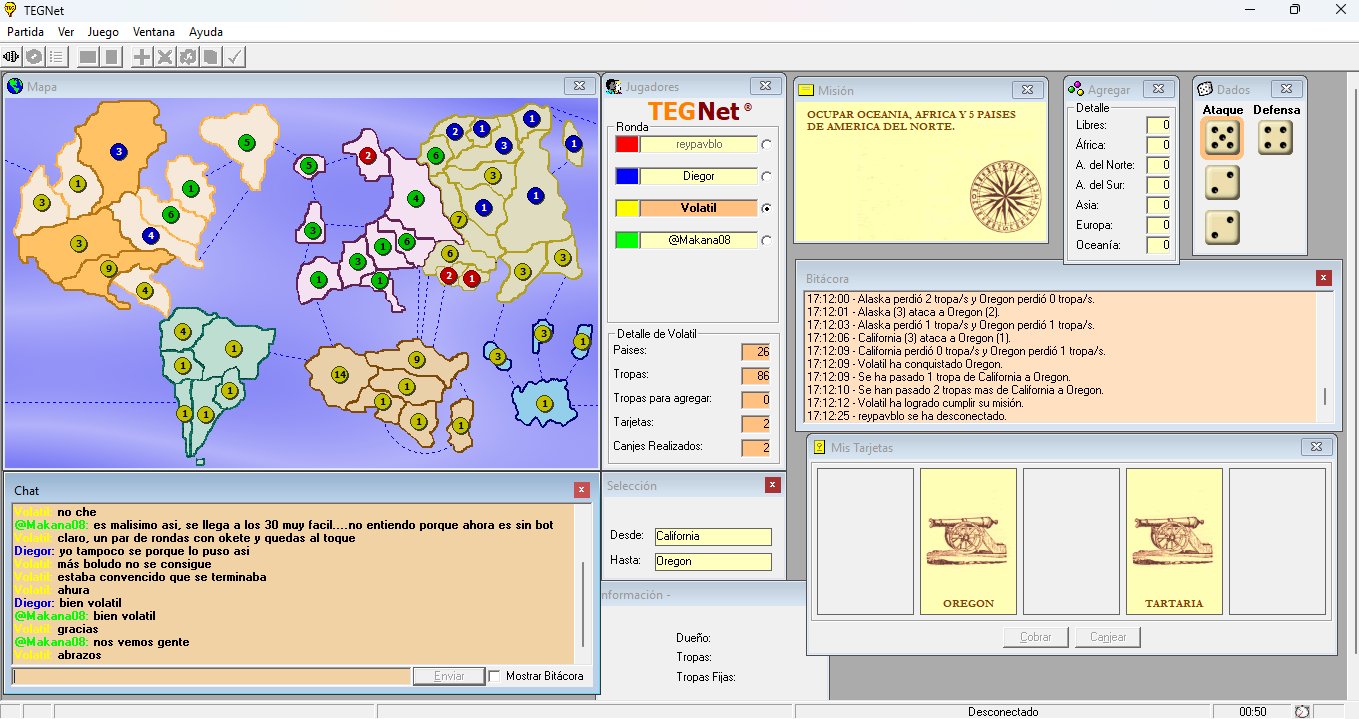Click the TEGNet icon in the title bar
Viewport: 1359px width, 719px height.
[11, 10]
